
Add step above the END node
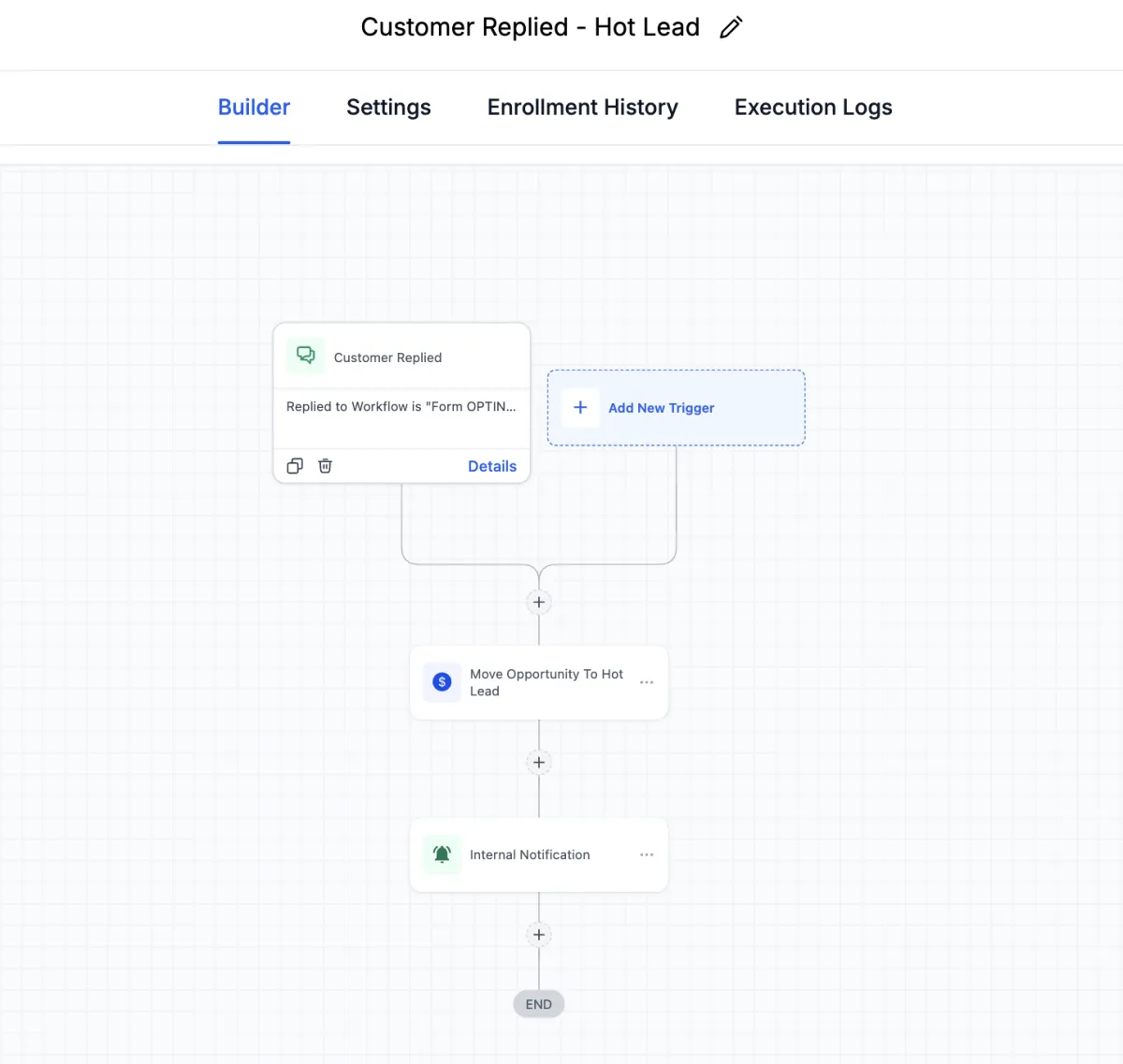coord(539,934)
